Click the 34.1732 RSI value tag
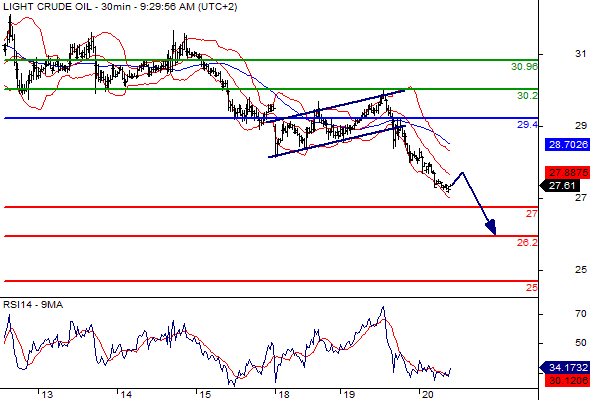The width and height of the screenshot is (590, 400). 565,368
